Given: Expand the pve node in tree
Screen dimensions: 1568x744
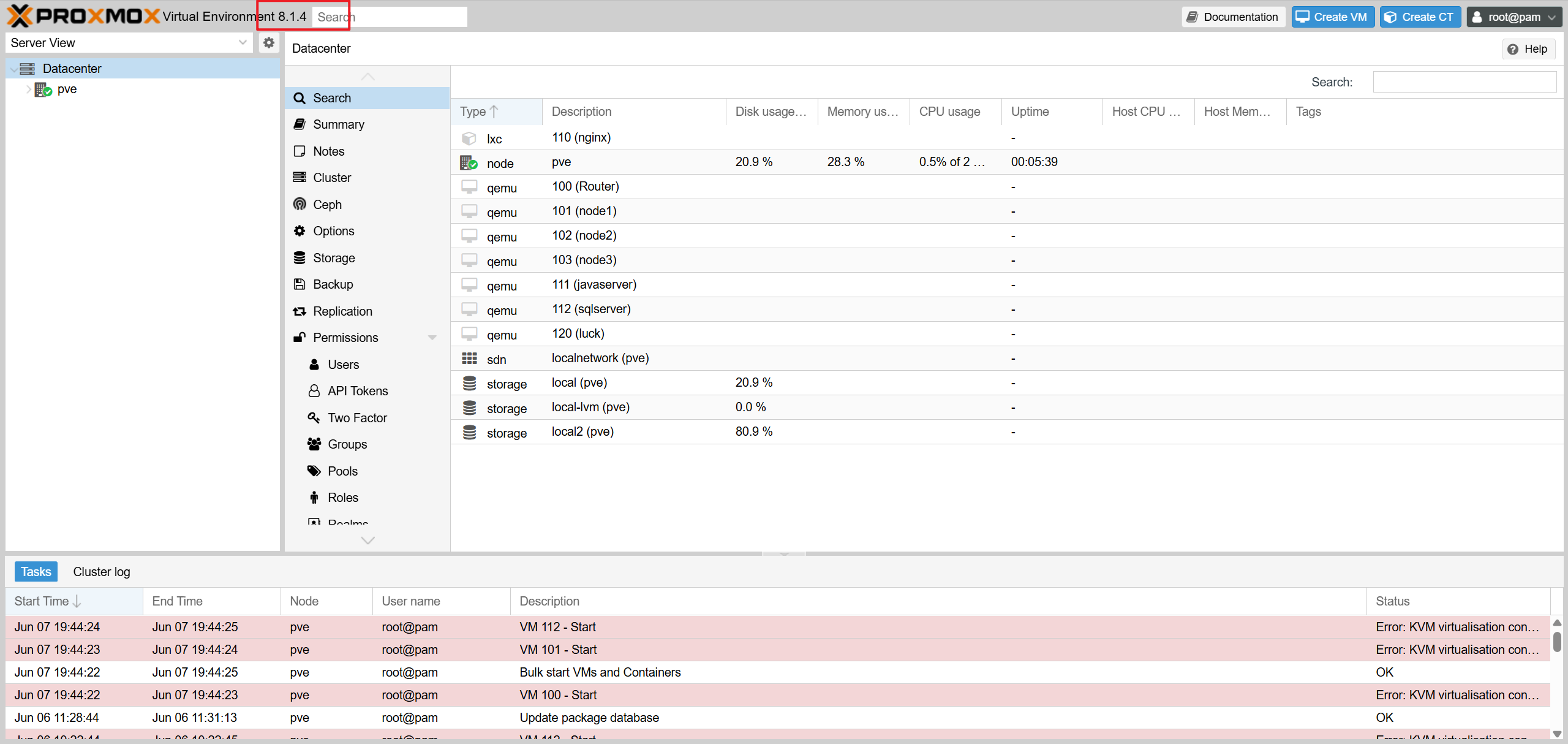Looking at the screenshot, I should tap(28, 89).
